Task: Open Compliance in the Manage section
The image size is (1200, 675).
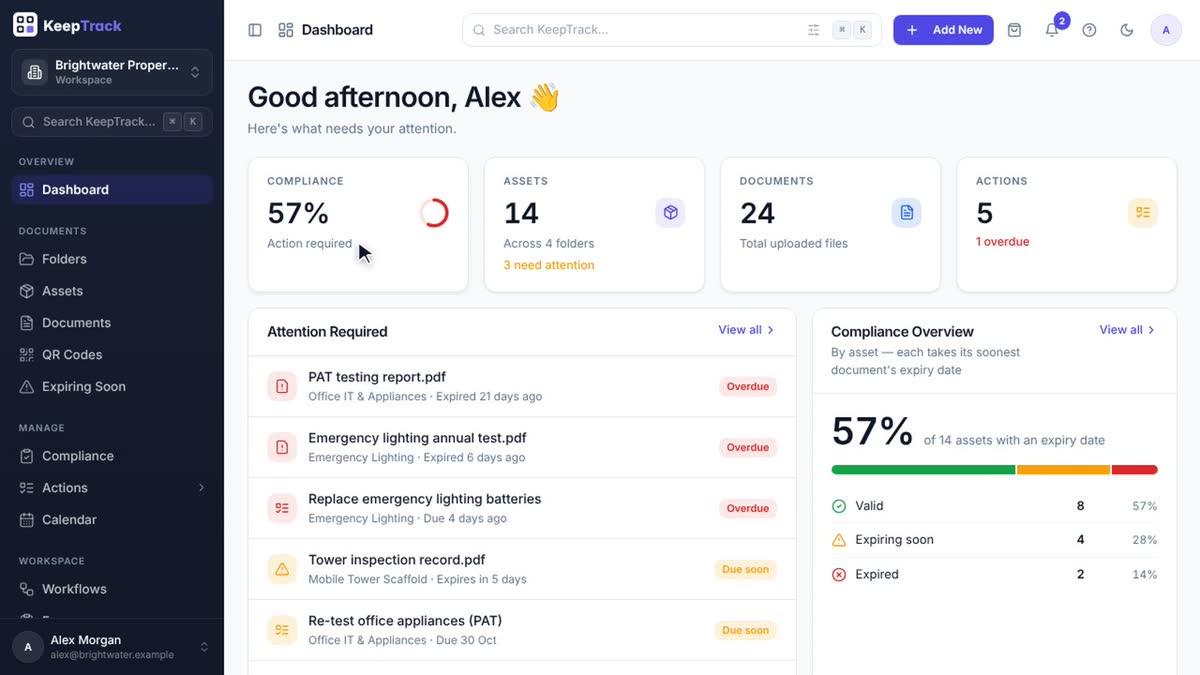Action: tap(112, 456)
